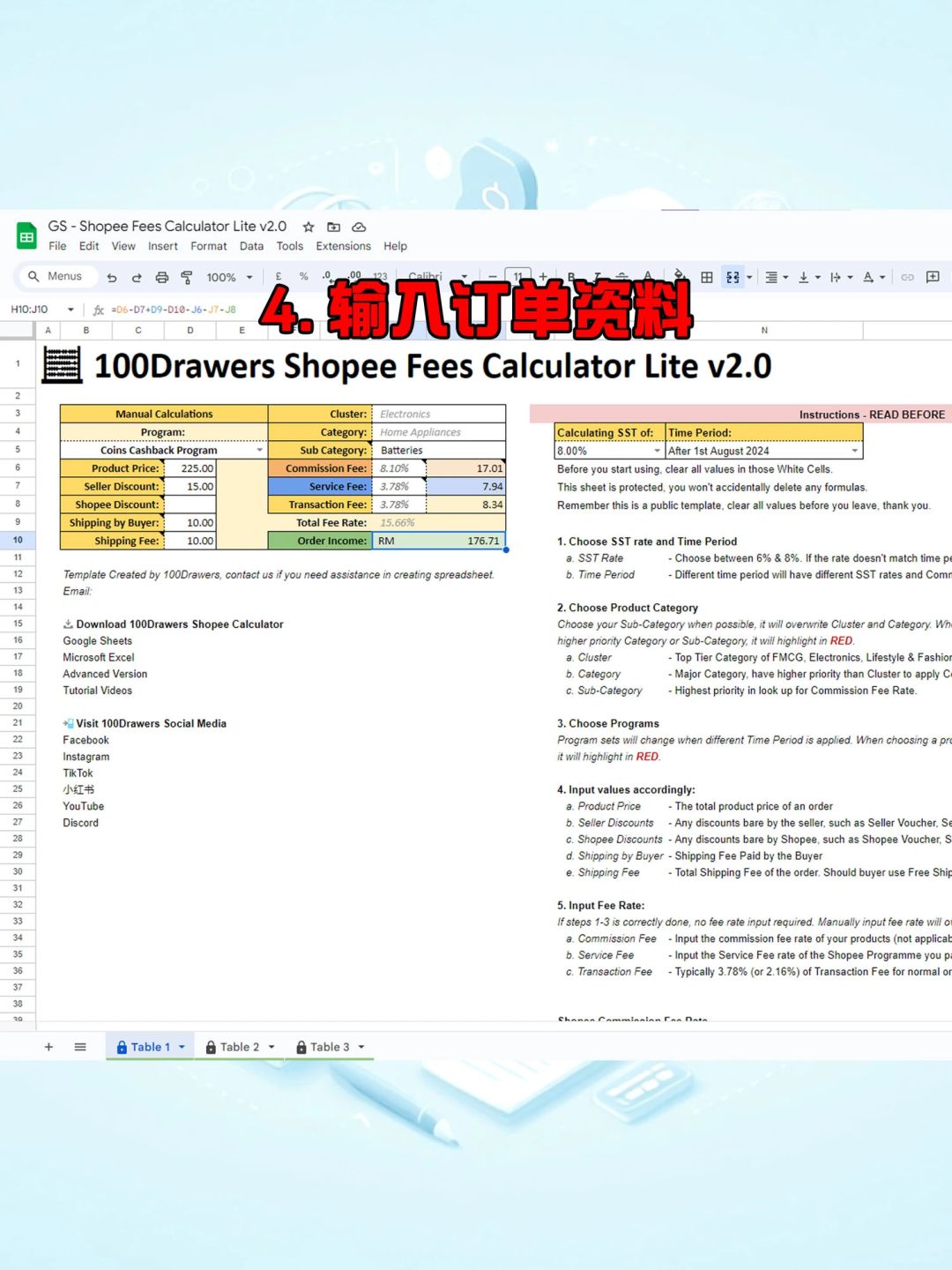952x1270 pixels.
Task: Open the Insert menu
Action: tap(163, 246)
